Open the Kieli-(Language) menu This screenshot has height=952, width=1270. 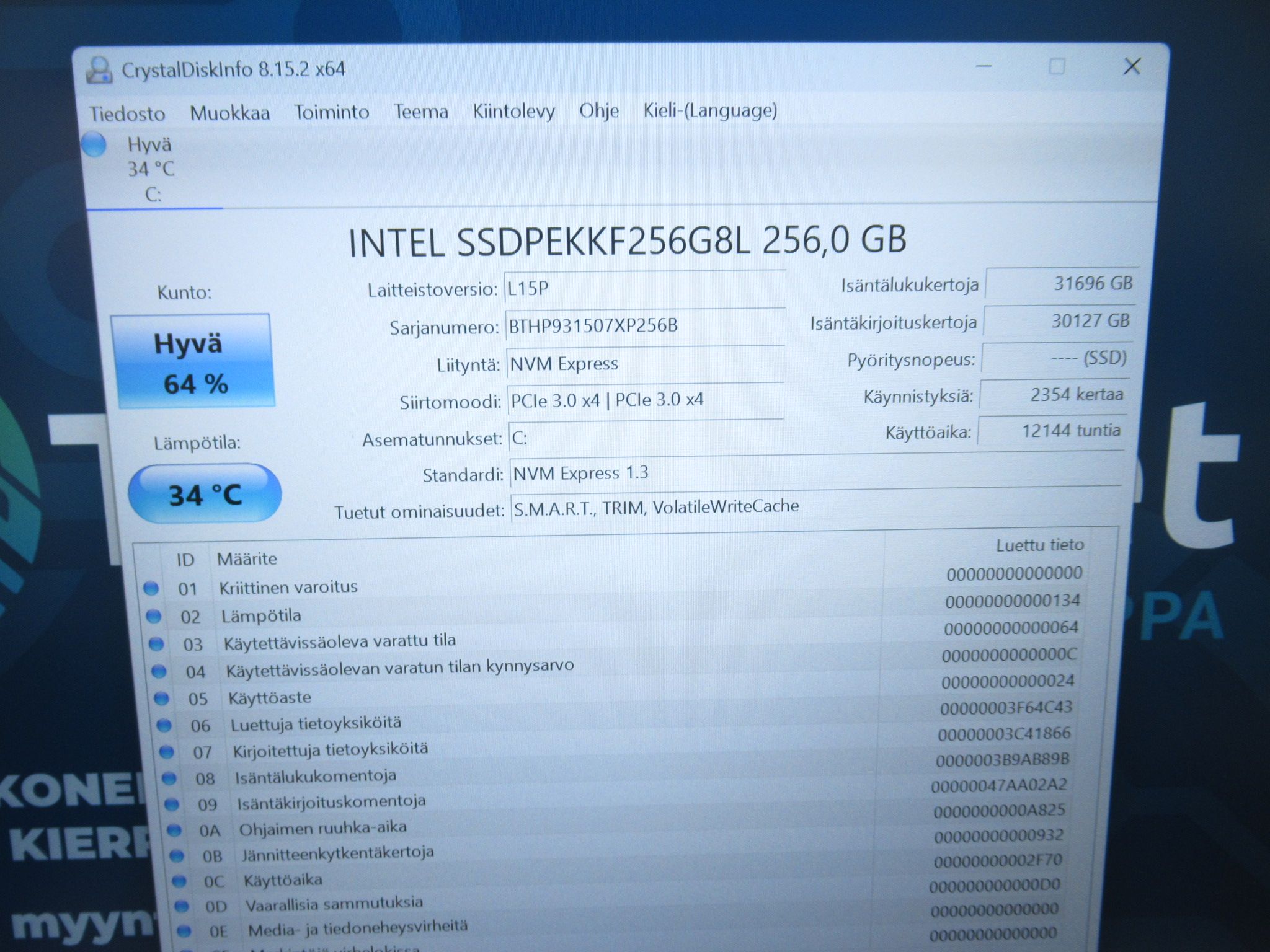point(709,110)
